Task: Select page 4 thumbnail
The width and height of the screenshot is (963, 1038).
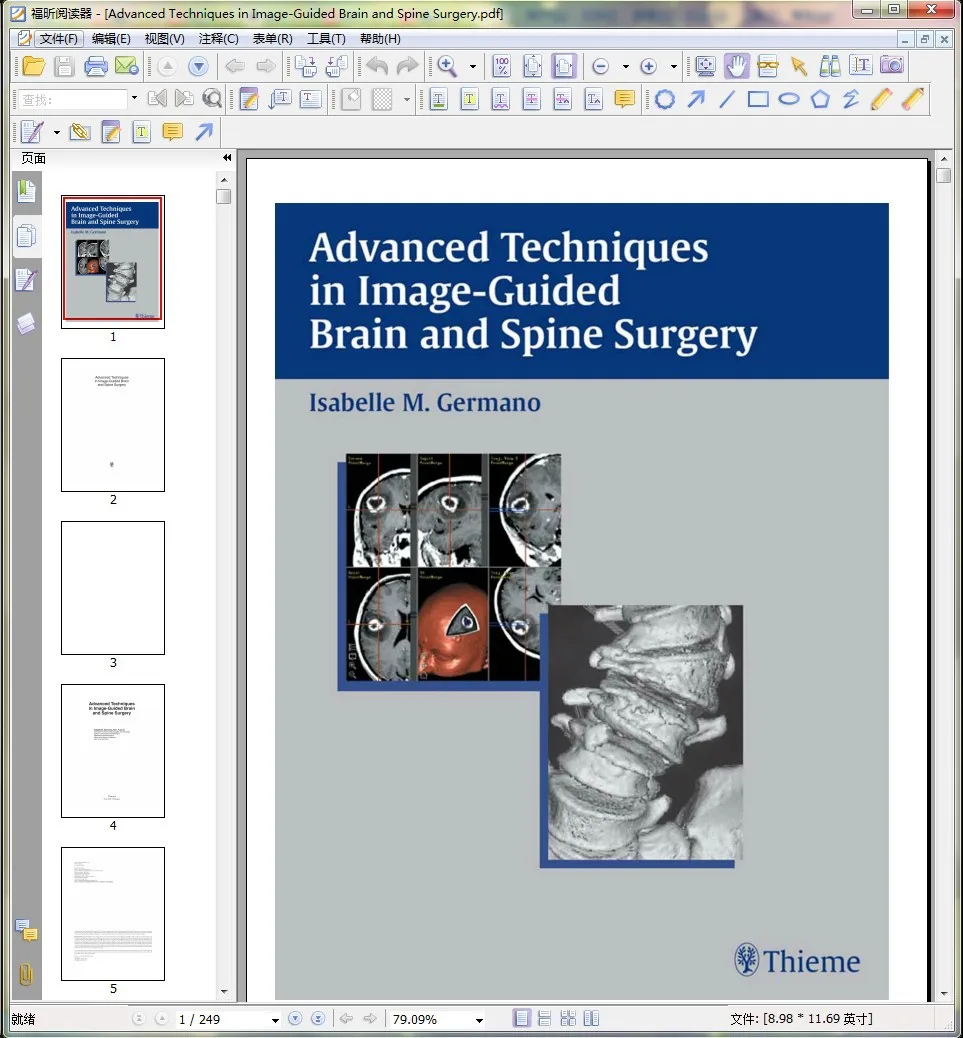Action: [x=113, y=751]
